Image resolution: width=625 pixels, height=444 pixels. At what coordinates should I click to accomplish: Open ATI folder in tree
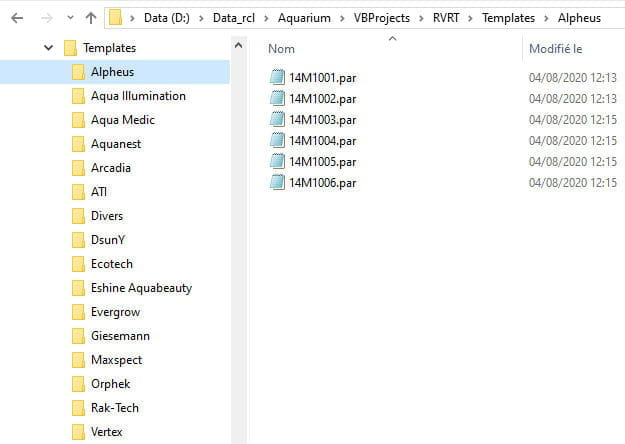click(99, 192)
